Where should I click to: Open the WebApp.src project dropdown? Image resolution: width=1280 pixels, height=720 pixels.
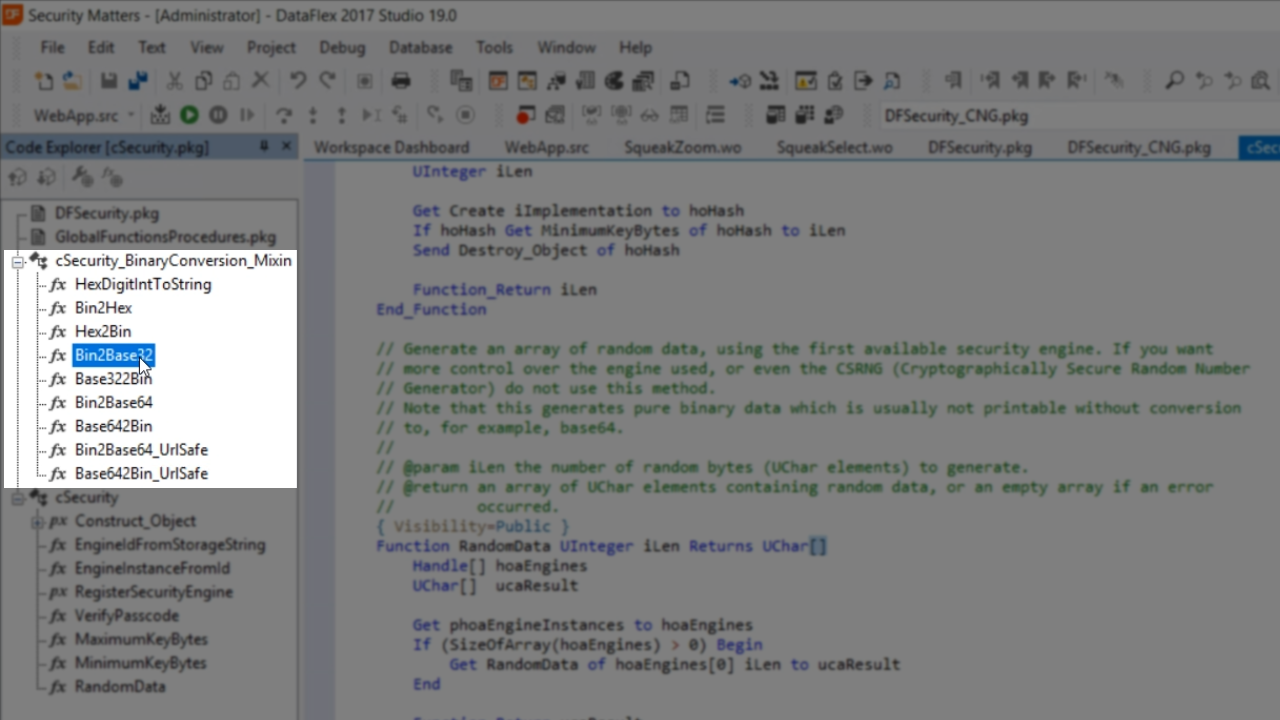(131, 115)
